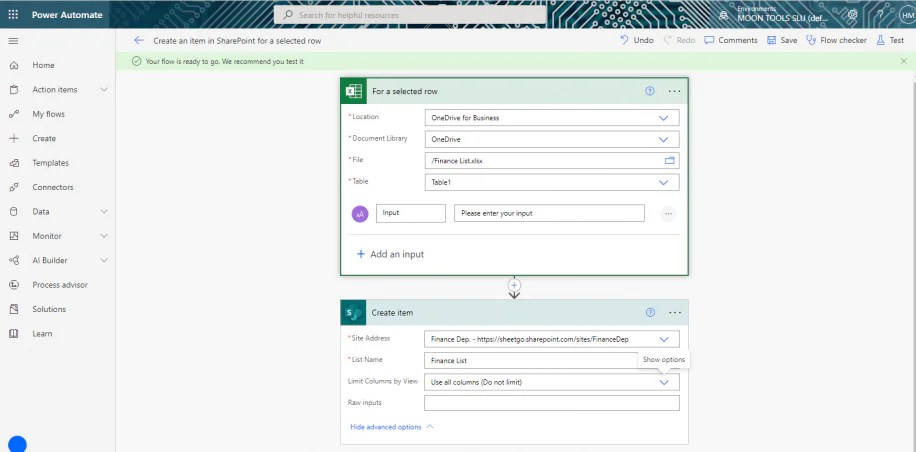Expand the Action items chevron
916x452 pixels.
104,90
